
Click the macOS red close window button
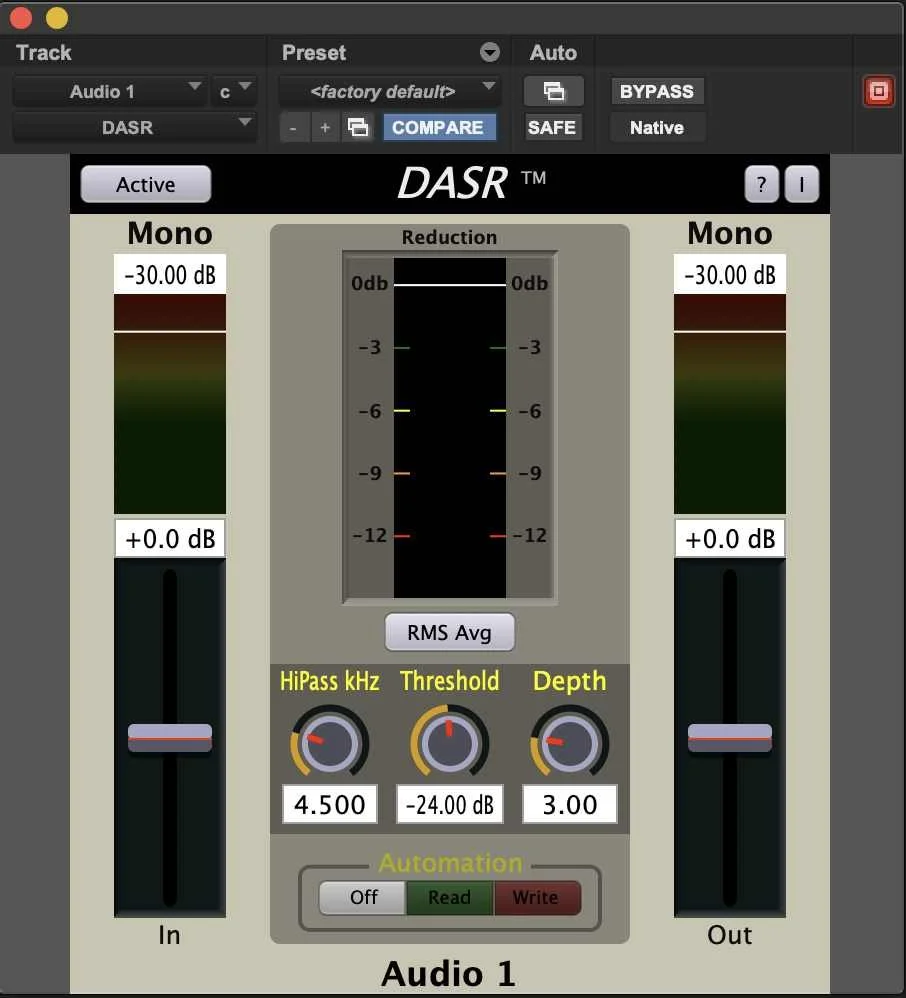click(21, 18)
